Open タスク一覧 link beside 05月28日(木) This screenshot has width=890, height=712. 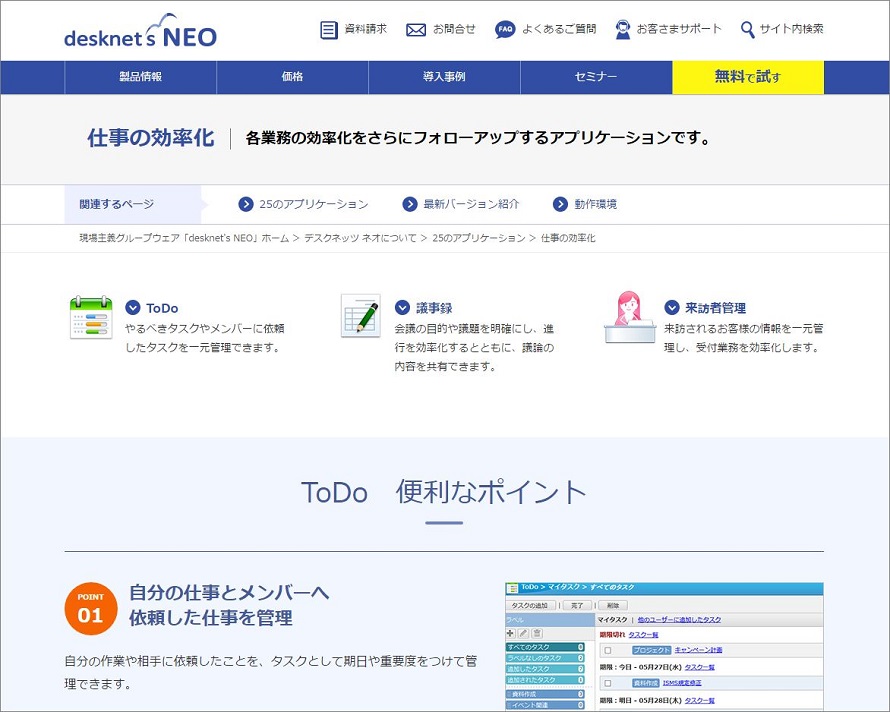pyautogui.click(x=700, y=701)
